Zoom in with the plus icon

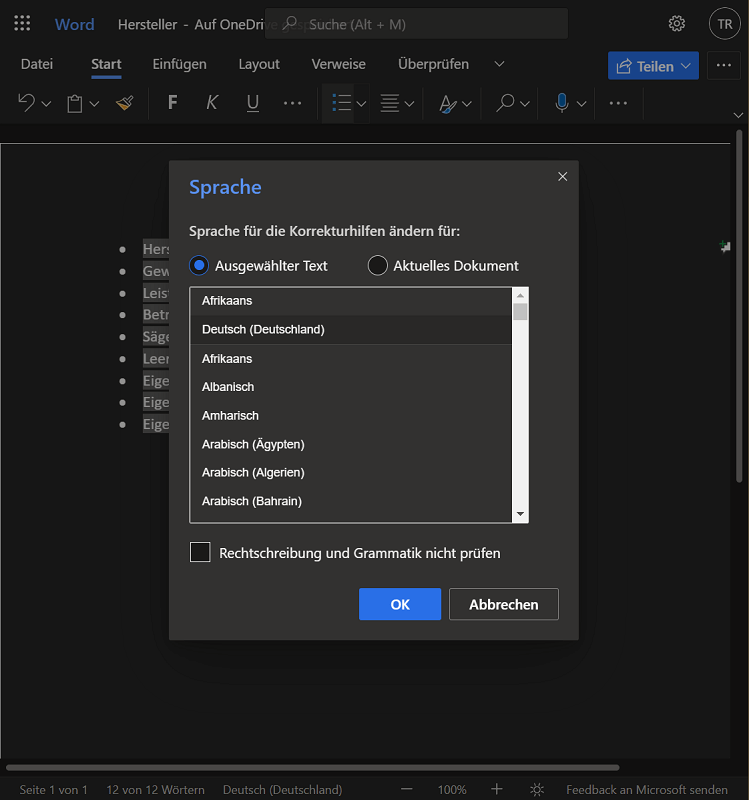point(496,789)
